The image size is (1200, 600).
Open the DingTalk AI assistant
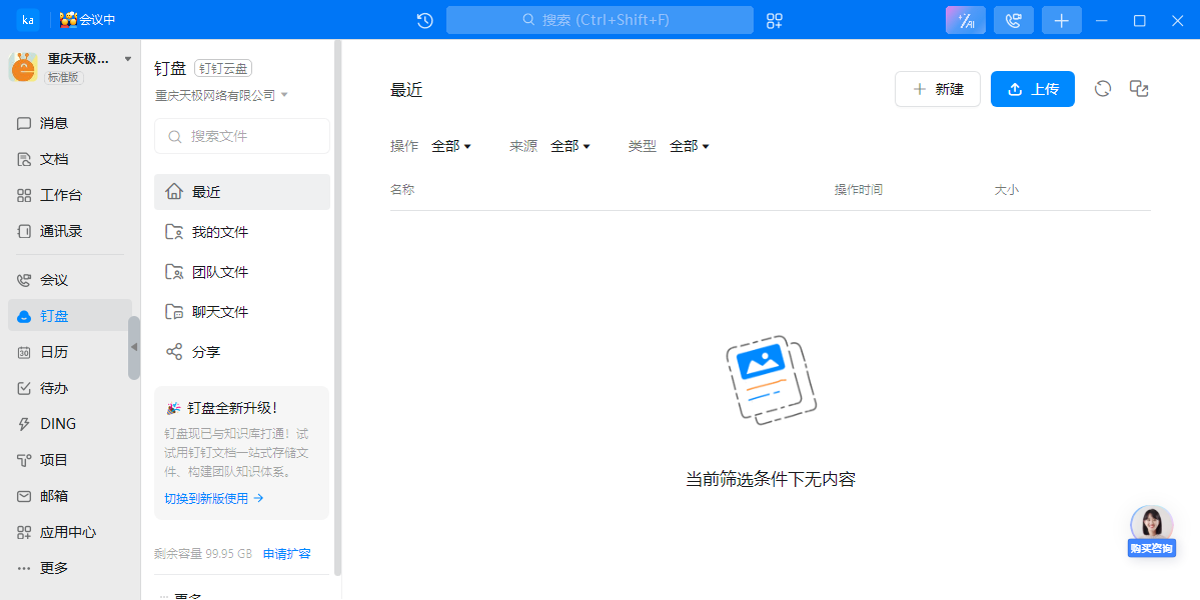(x=964, y=20)
